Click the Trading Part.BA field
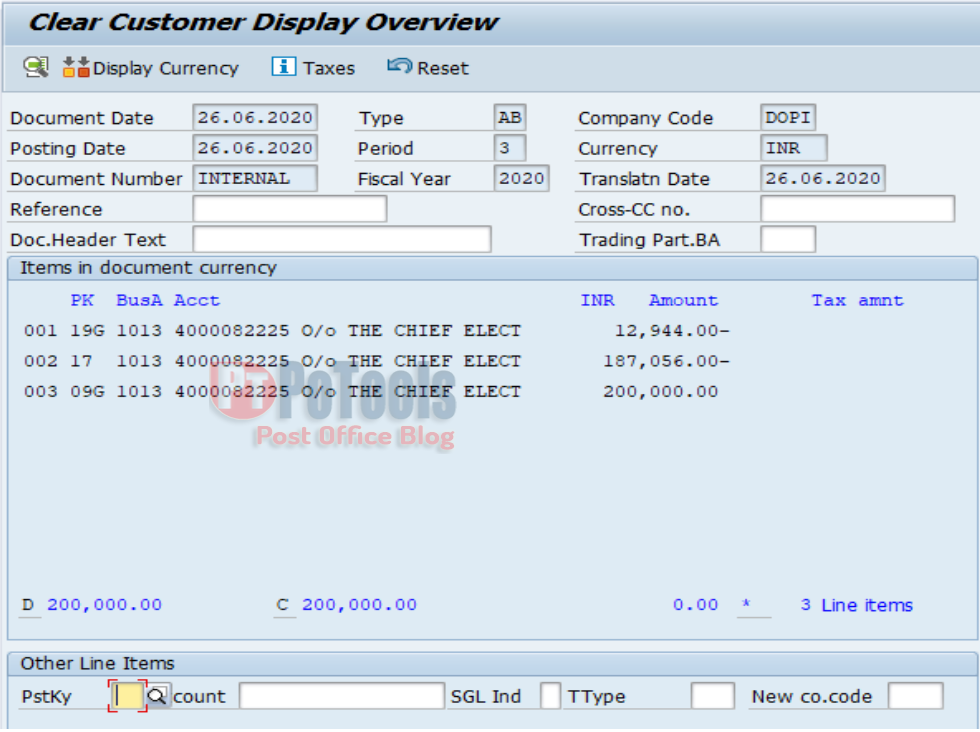This screenshot has width=980, height=732. (787, 239)
